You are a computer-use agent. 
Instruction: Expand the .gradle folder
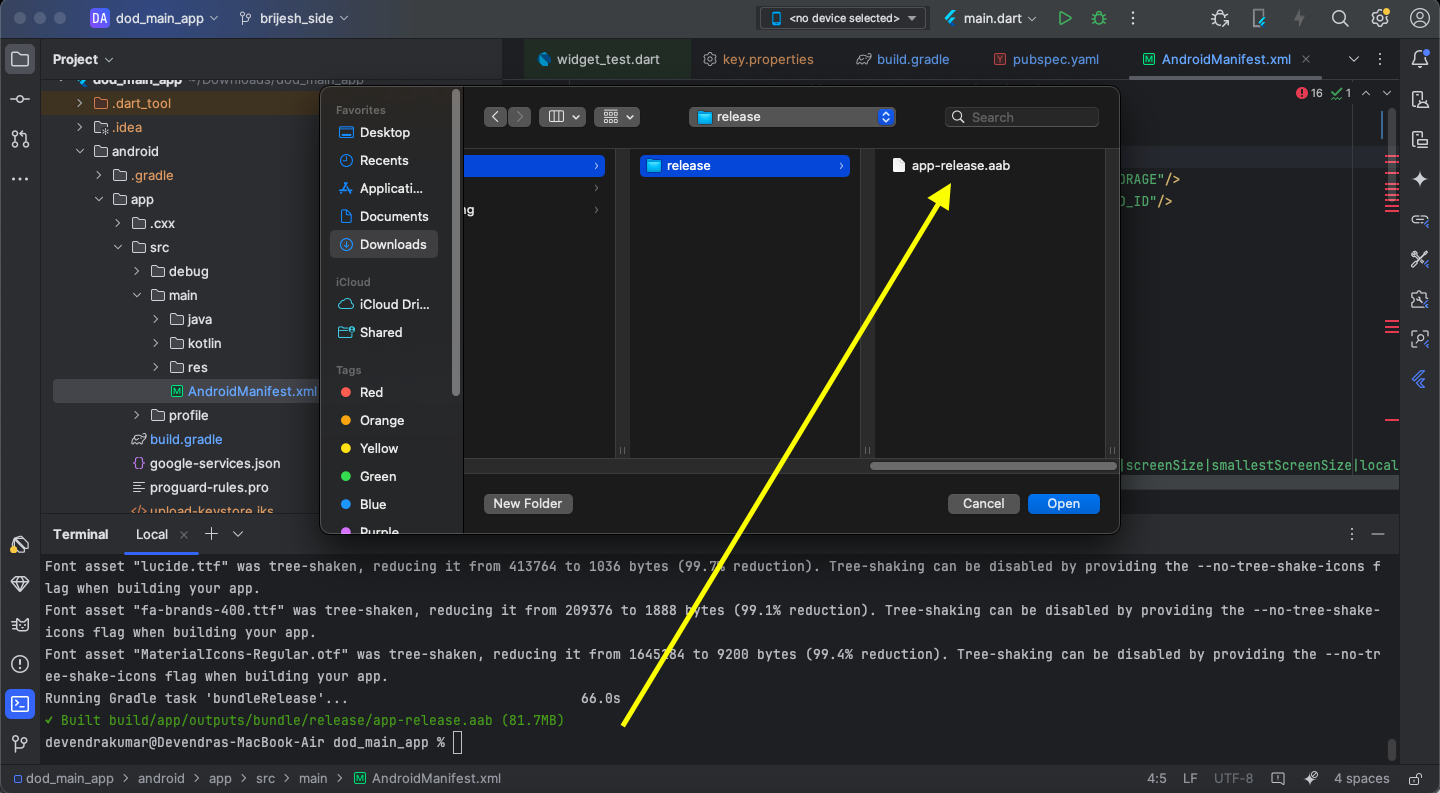tap(99, 175)
